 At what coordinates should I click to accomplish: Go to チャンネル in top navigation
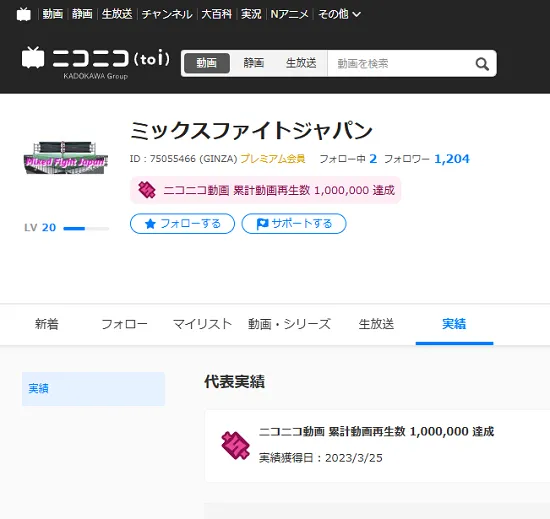pyautogui.click(x=167, y=14)
